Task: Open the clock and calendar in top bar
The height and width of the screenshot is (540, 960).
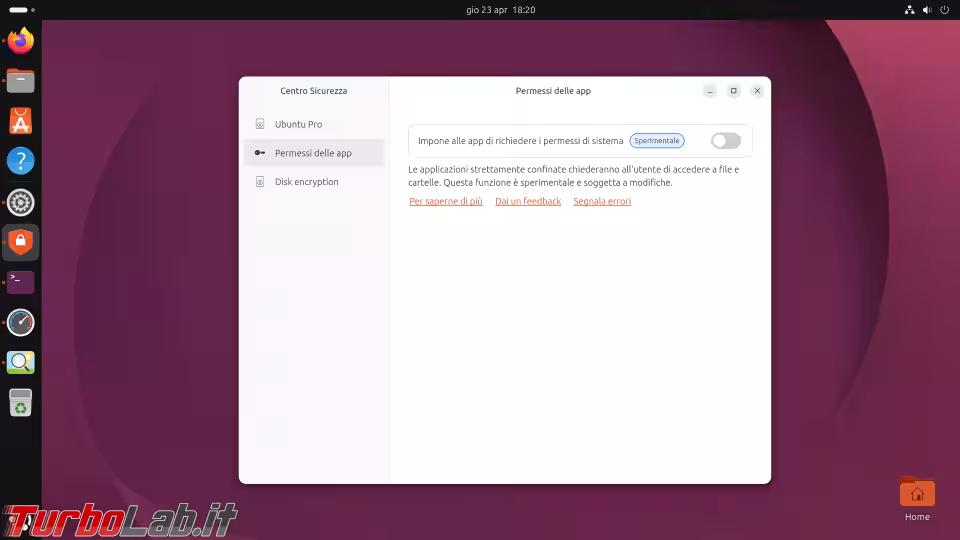Action: [x=500, y=9]
